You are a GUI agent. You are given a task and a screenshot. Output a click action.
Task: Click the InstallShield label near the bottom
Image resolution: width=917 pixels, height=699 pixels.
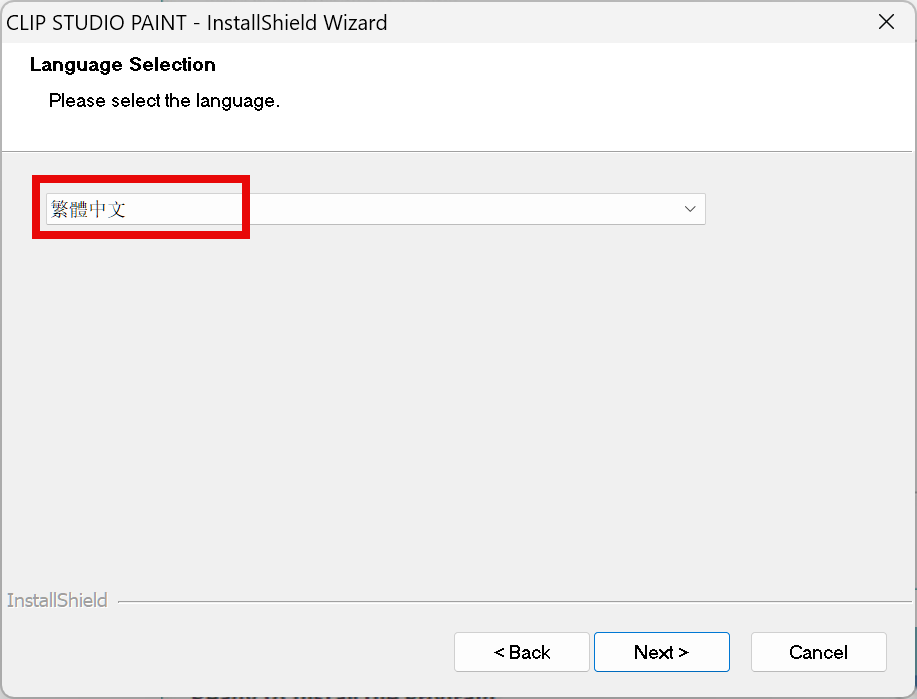(57, 601)
